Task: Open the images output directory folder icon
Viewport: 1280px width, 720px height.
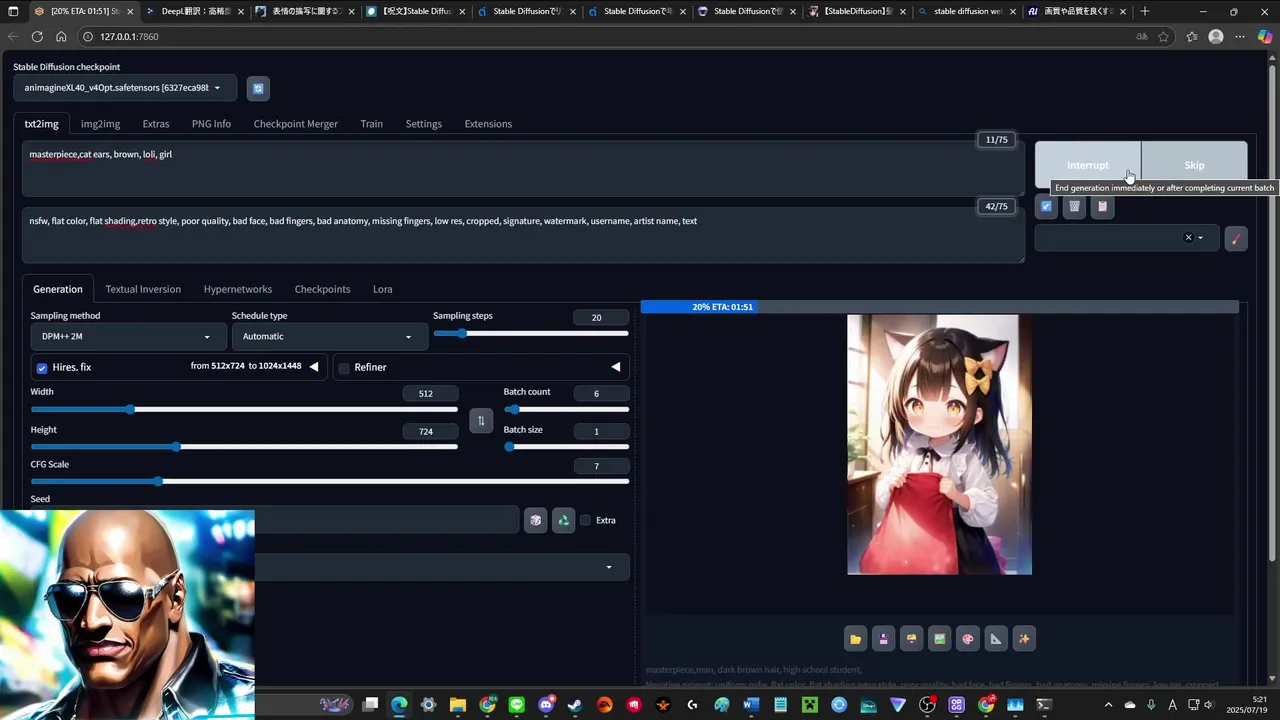Action: click(x=855, y=639)
